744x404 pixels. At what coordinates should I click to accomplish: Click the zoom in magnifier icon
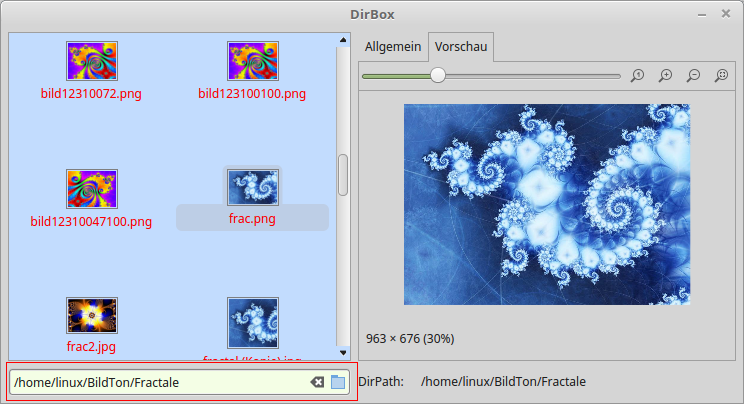pyautogui.click(x=665, y=76)
